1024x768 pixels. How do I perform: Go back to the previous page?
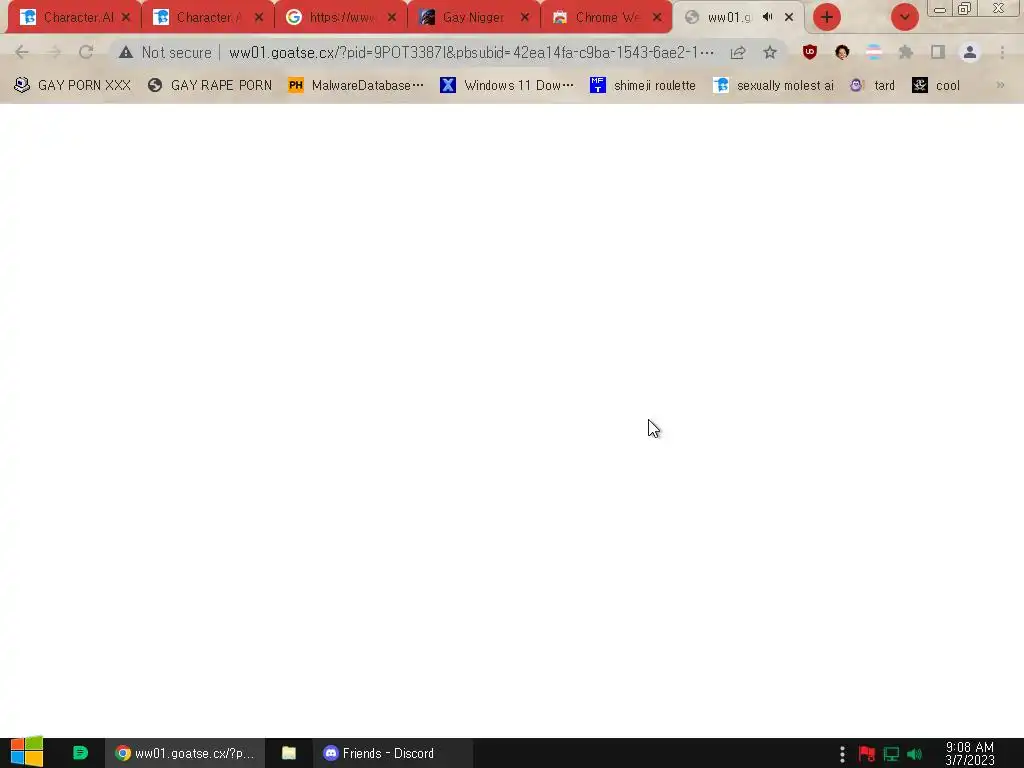click(x=22, y=52)
